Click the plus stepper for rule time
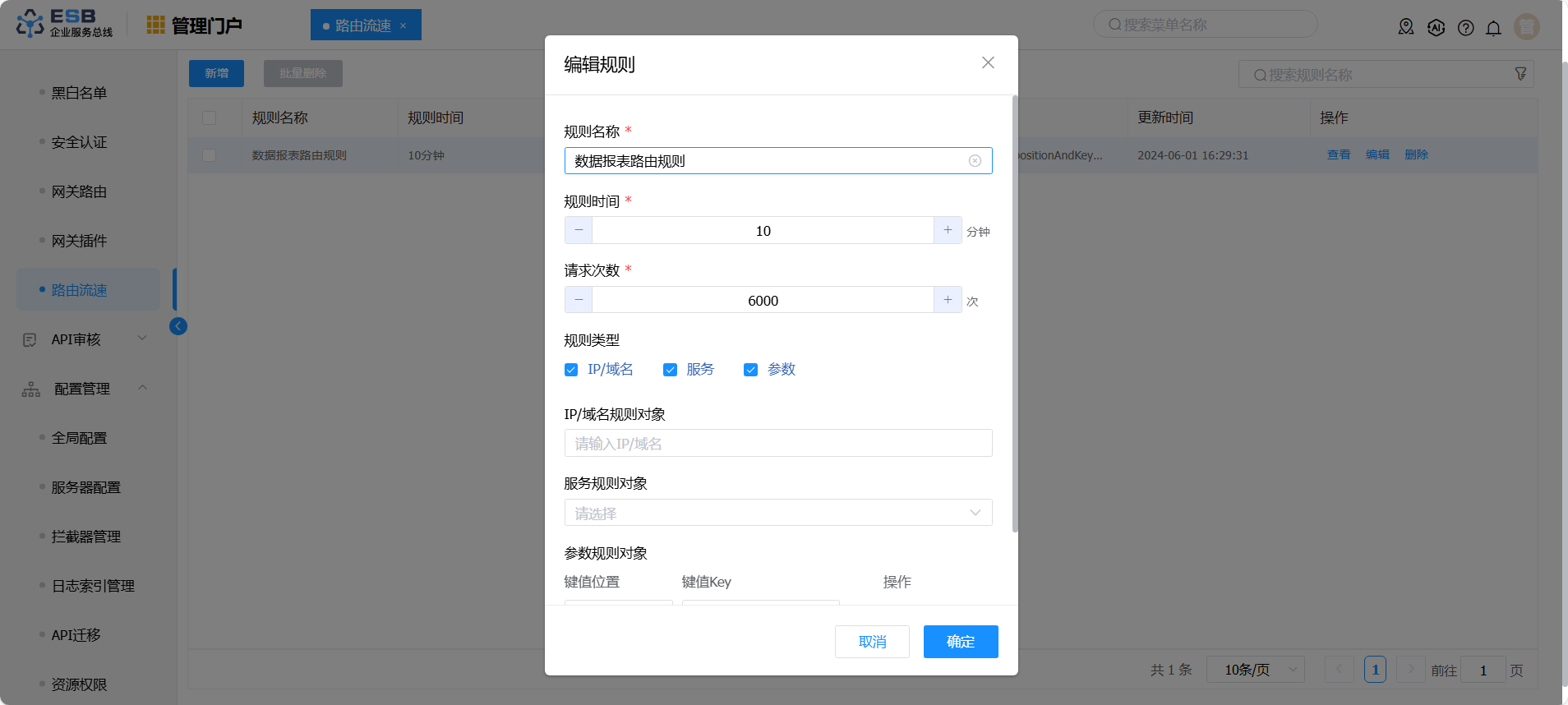Screen dimensions: 1568x705 point(948,231)
